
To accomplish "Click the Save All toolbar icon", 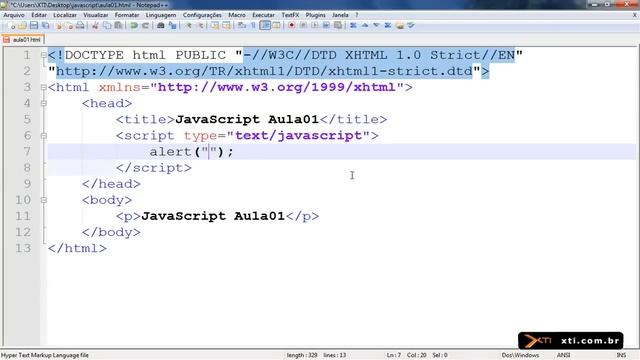I will point(46,25).
